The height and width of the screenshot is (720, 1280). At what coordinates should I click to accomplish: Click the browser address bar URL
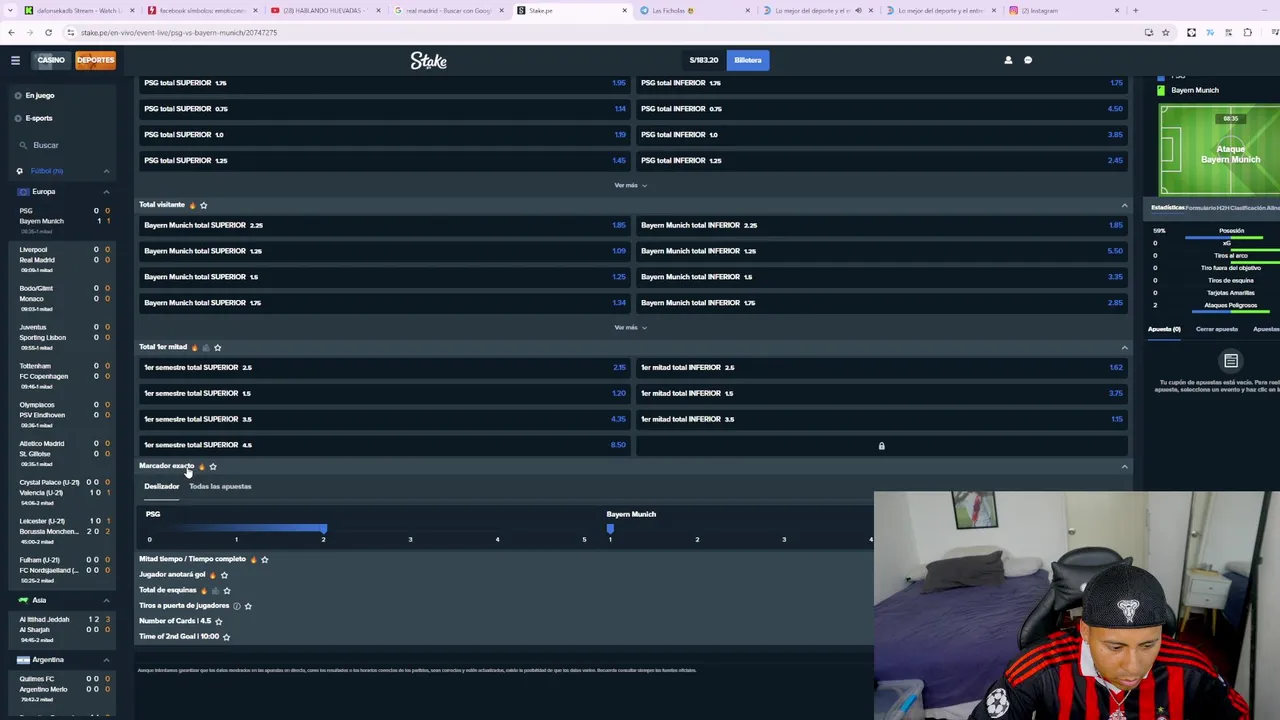pos(179,32)
